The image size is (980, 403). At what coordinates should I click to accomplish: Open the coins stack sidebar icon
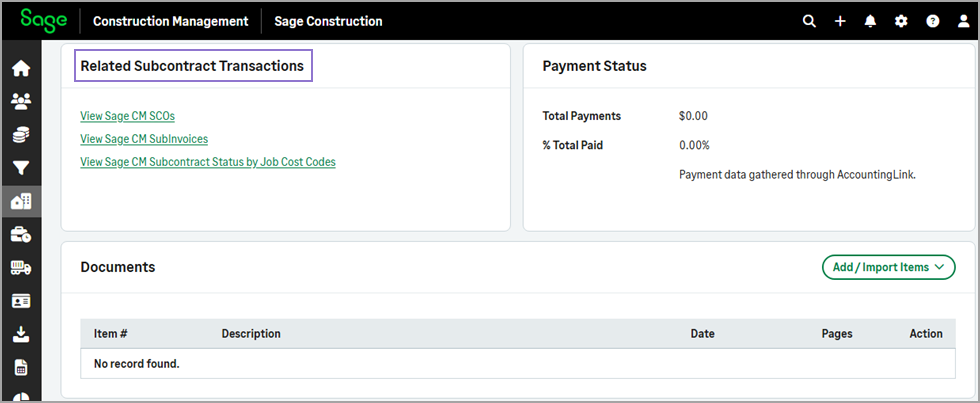pyautogui.click(x=21, y=134)
